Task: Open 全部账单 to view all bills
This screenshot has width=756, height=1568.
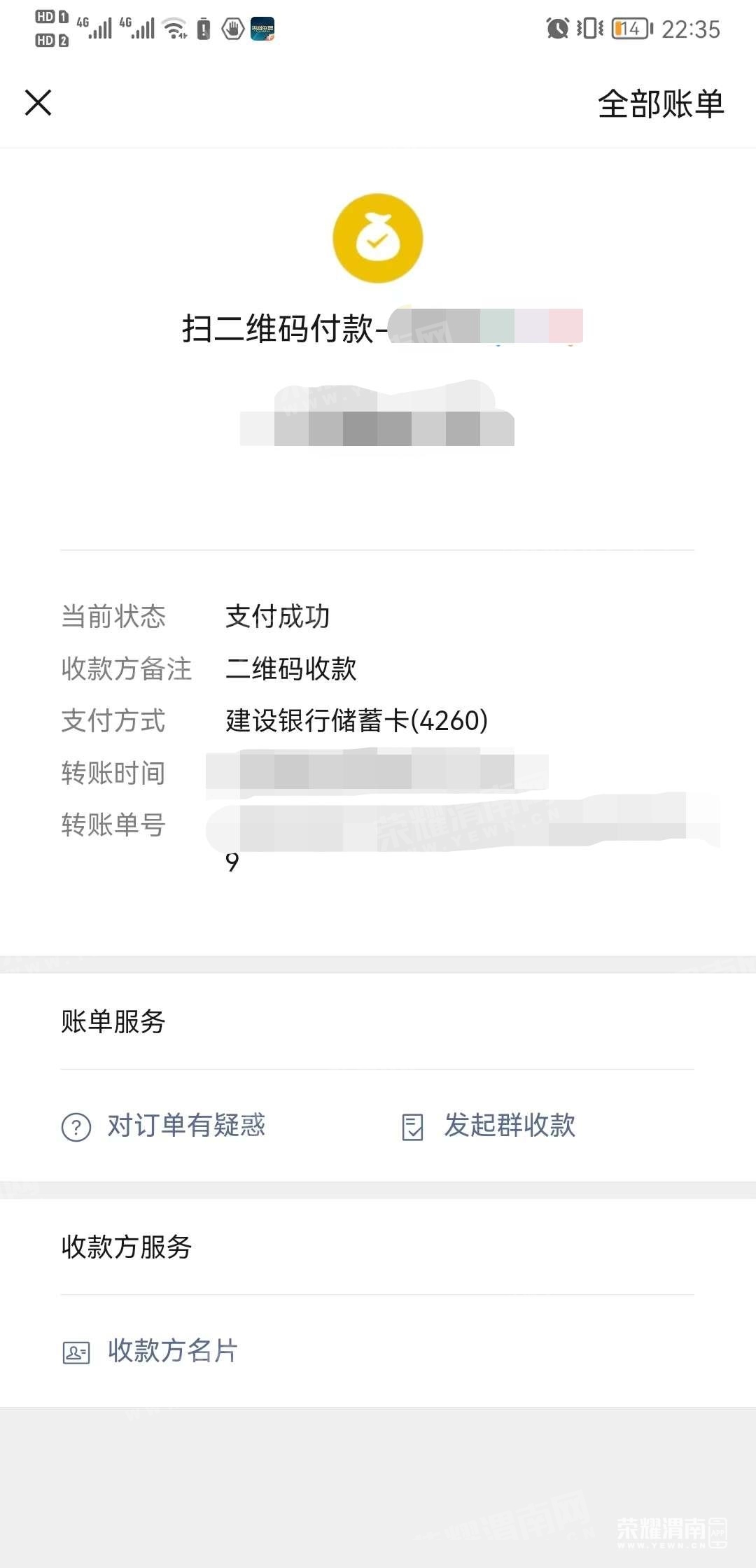Action: pyautogui.click(x=660, y=104)
